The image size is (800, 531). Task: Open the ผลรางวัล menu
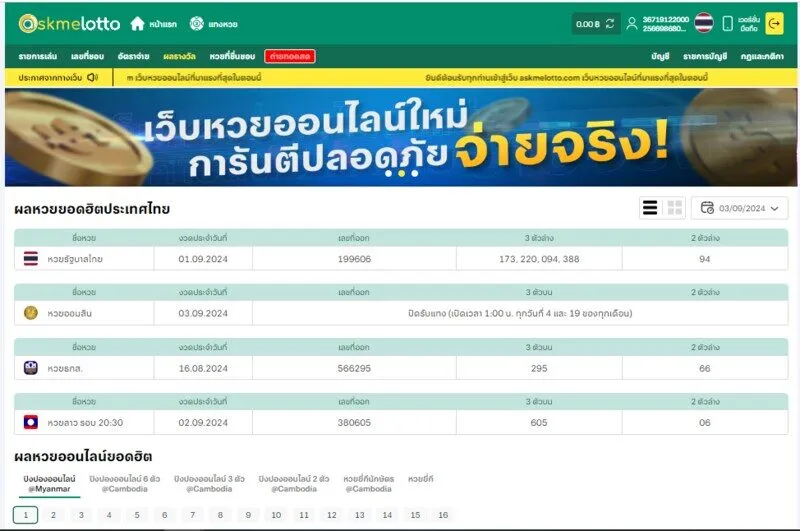(x=179, y=56)
